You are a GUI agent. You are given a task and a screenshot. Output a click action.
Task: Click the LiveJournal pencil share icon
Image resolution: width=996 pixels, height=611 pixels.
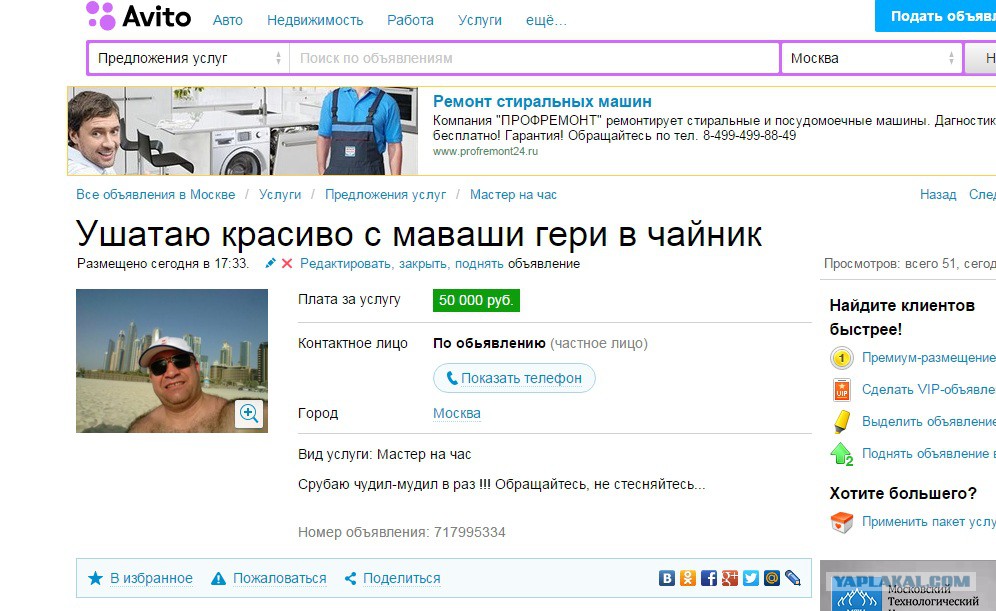(793, 578)
